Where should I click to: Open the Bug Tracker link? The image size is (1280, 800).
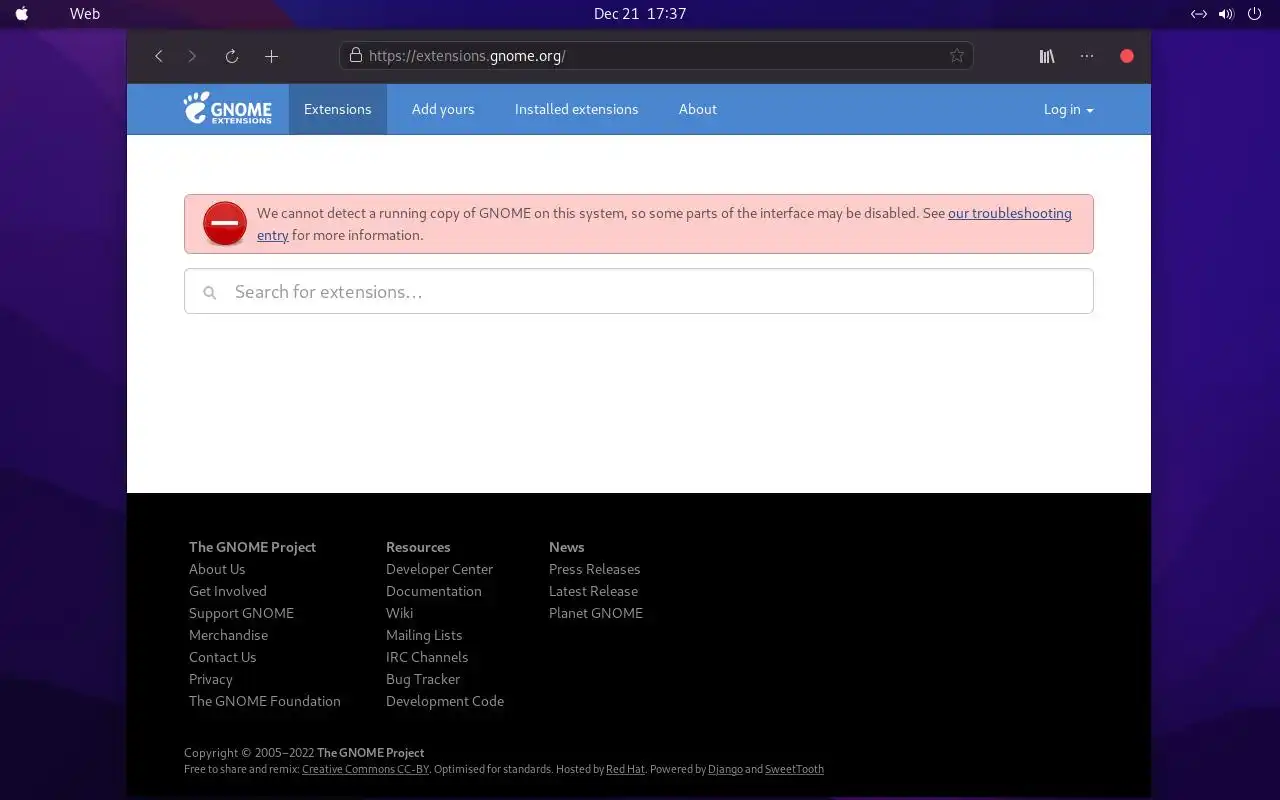[423, 679]
